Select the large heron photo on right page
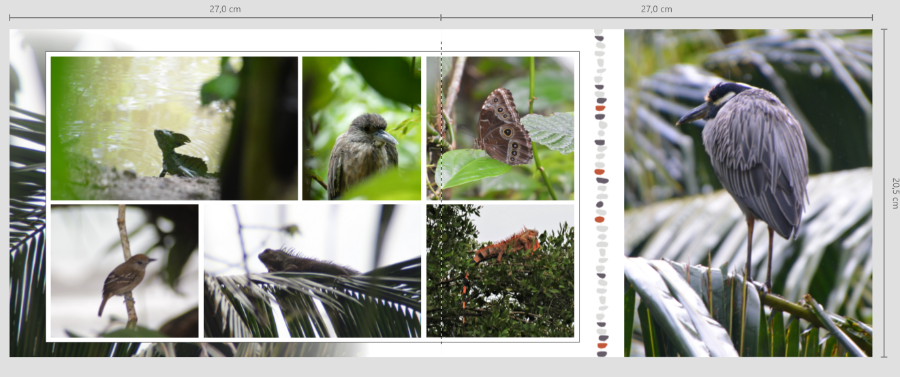Viewport: 900px width, 377px height. (x=748, y=193)
